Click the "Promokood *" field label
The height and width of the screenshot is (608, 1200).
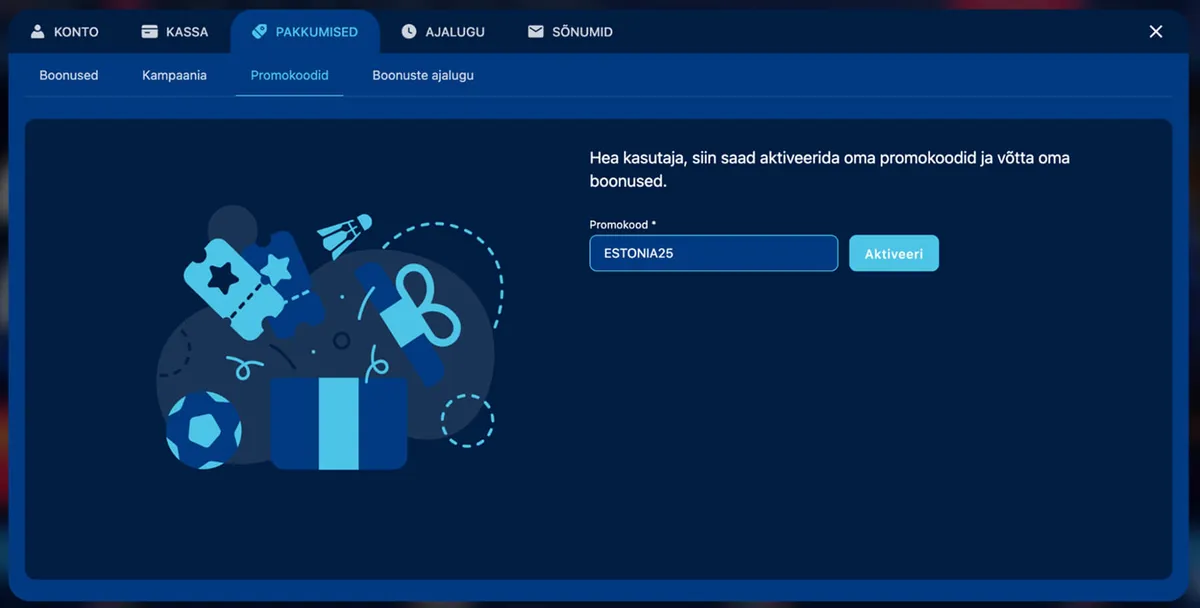click(623, 225)
